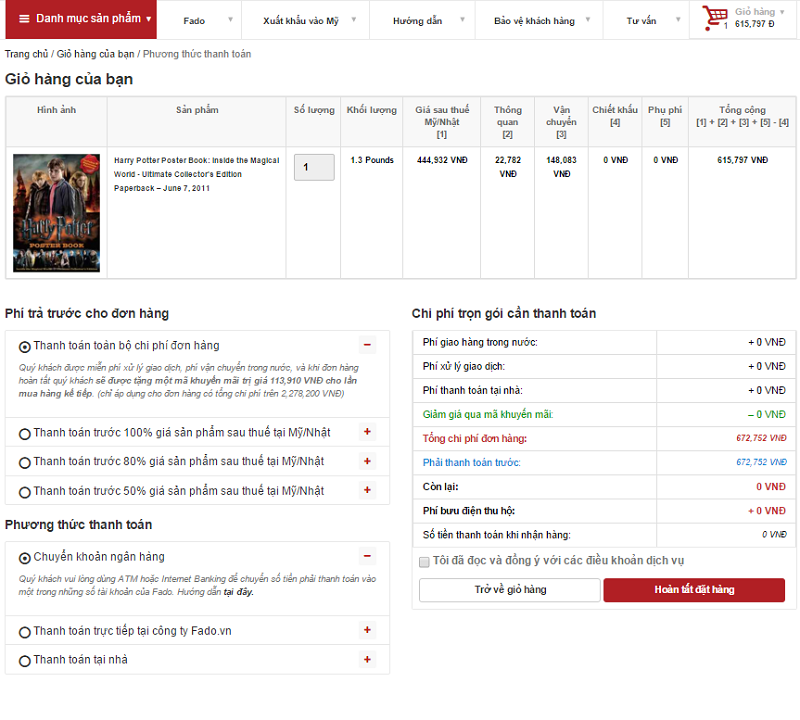This screenshot has height=720, width=800.
Task: Collapse the 'Chuyển khoản ngân hàng' minus icon
Action: point(367,556)
